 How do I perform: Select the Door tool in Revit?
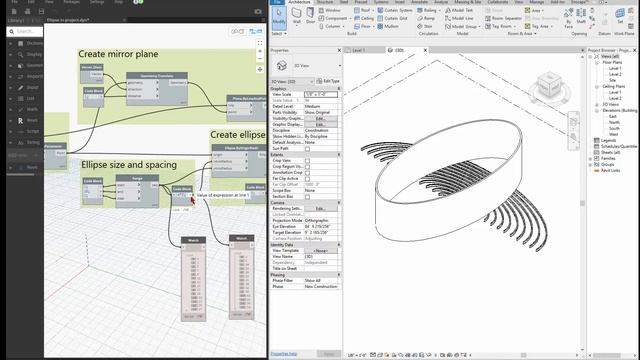click(310, 16)
